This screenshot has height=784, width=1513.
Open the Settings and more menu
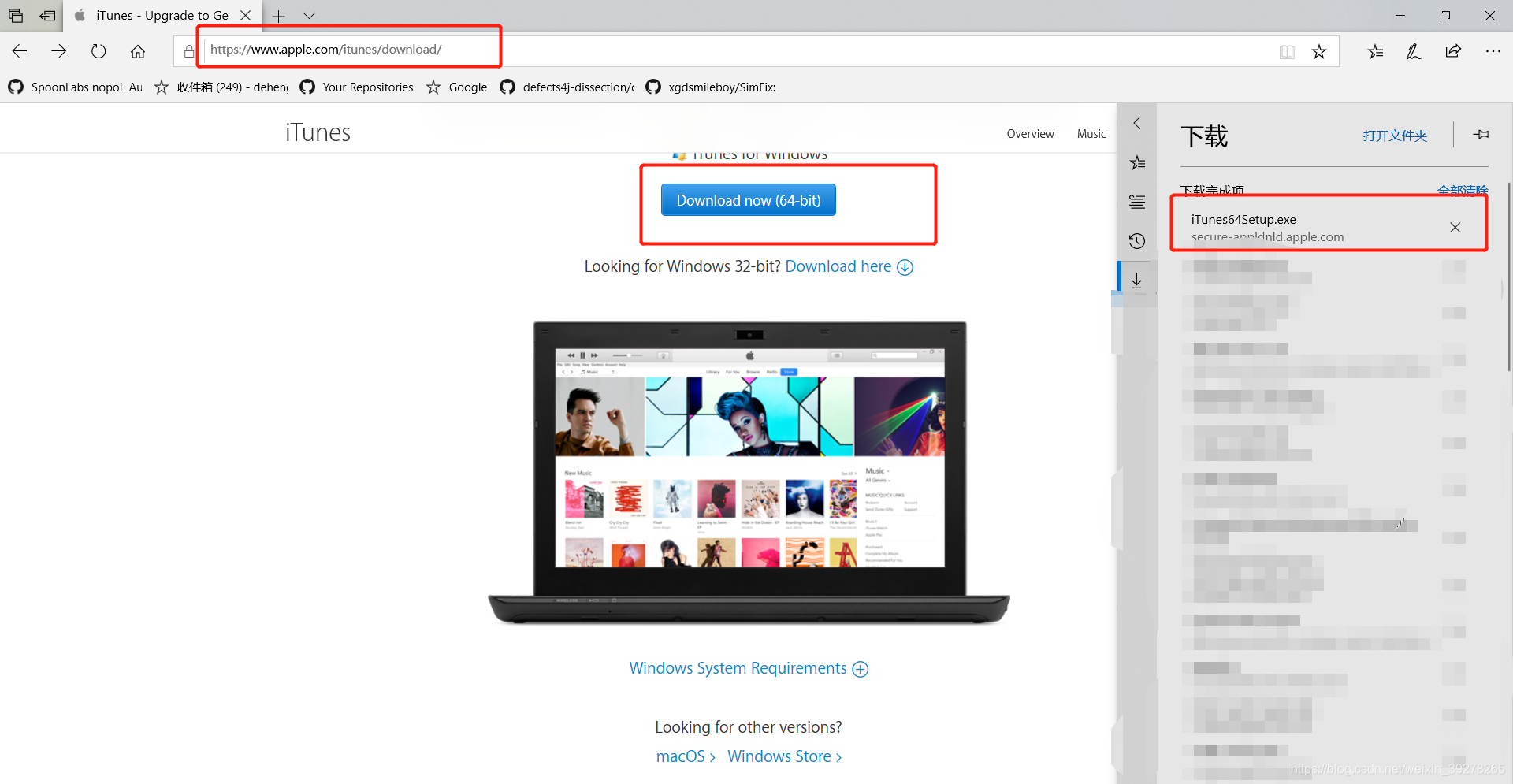1493,51
